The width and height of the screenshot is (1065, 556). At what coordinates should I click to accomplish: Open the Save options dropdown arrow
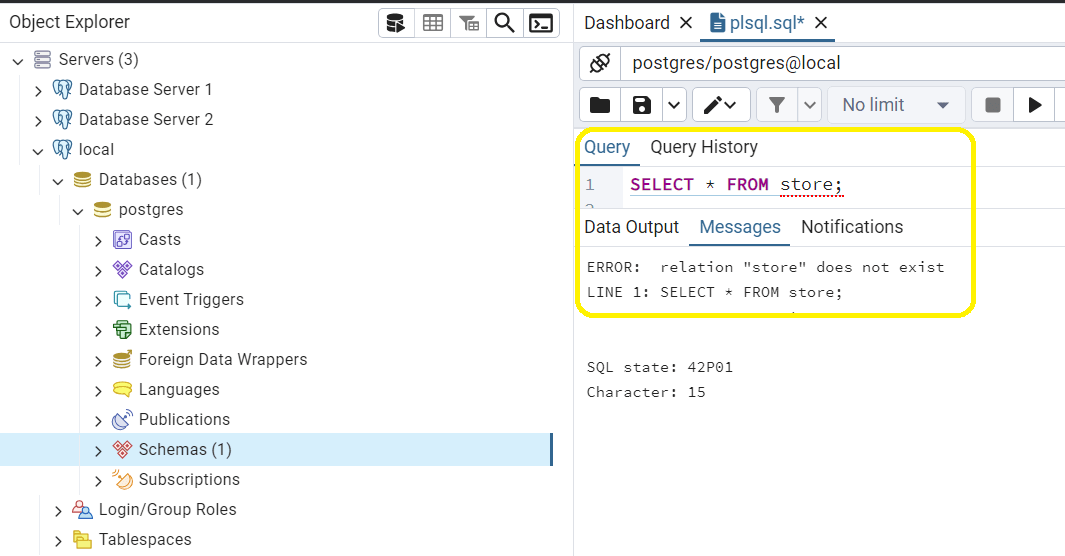click(x=674, y=105)
